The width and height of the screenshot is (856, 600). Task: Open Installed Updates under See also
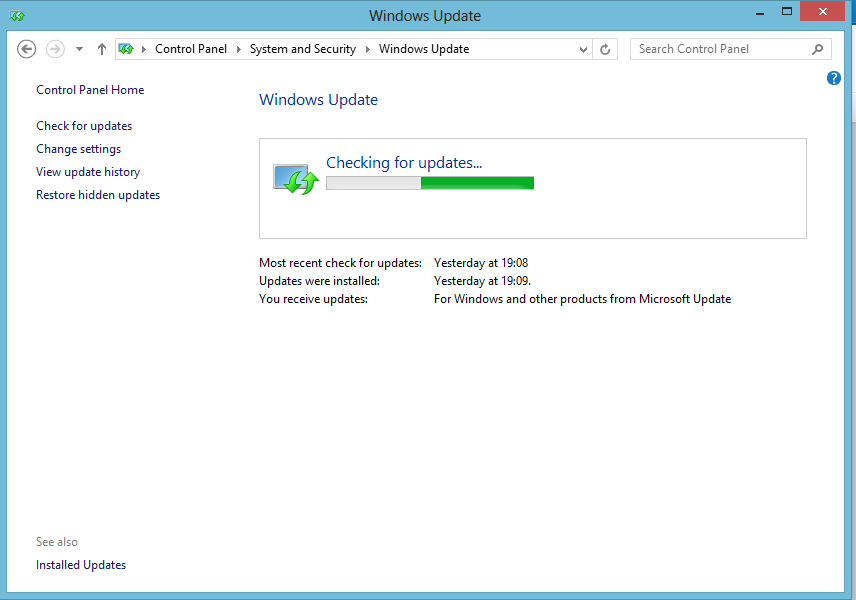pyautogui.click(x=81, y=565)
